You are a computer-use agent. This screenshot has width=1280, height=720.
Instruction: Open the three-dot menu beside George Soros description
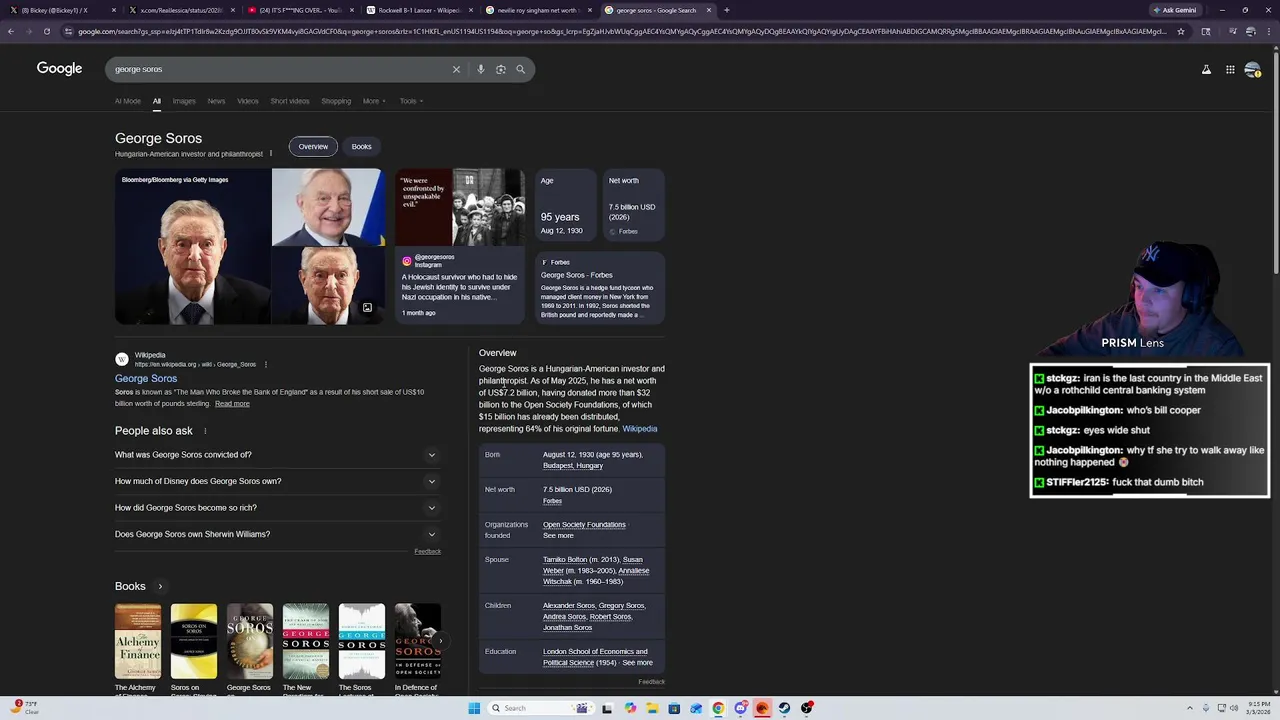[x=271, y=154]
